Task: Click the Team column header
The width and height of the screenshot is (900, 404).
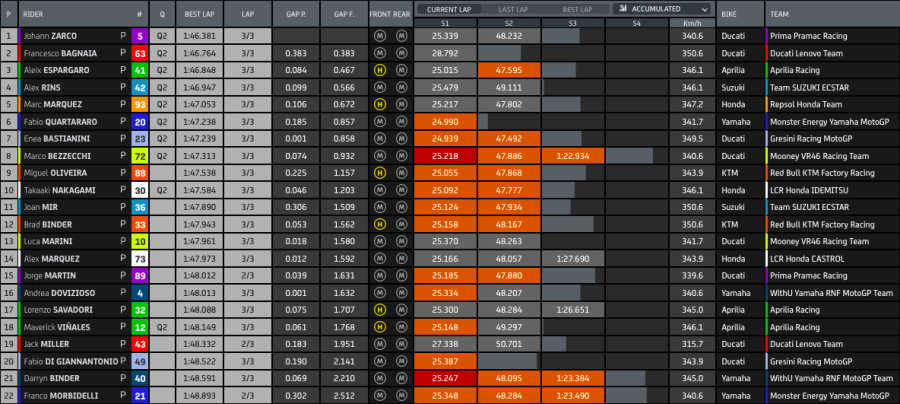Action: point(832,14)
